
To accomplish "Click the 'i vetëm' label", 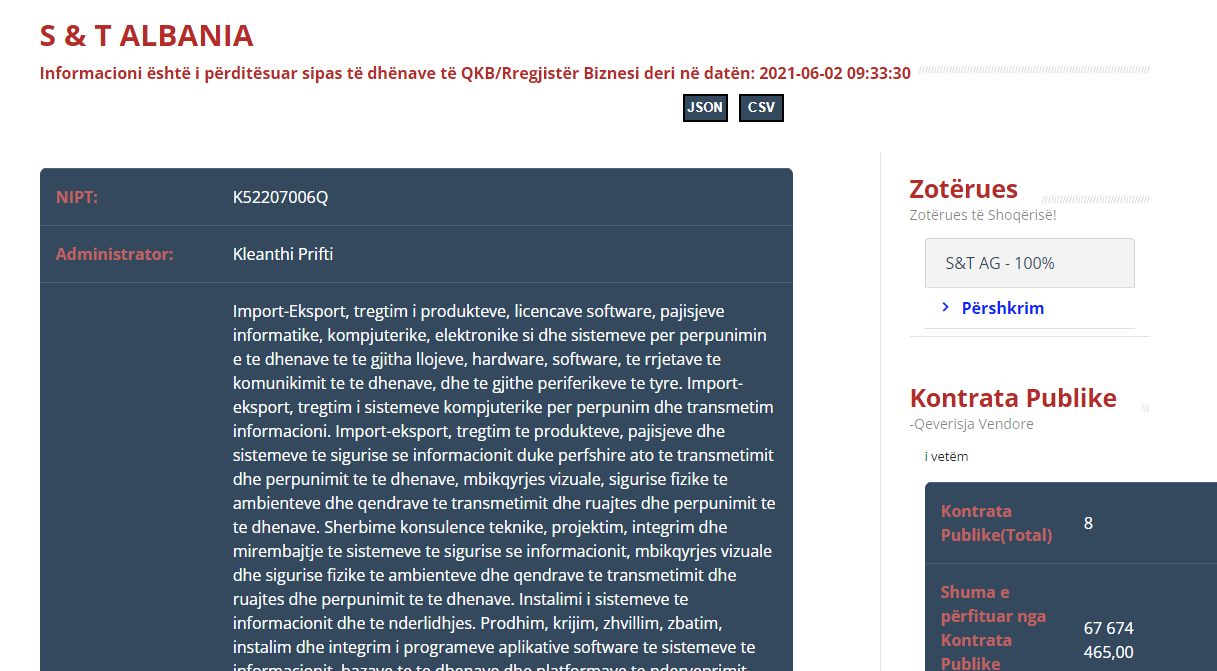I will click(946, 457).
